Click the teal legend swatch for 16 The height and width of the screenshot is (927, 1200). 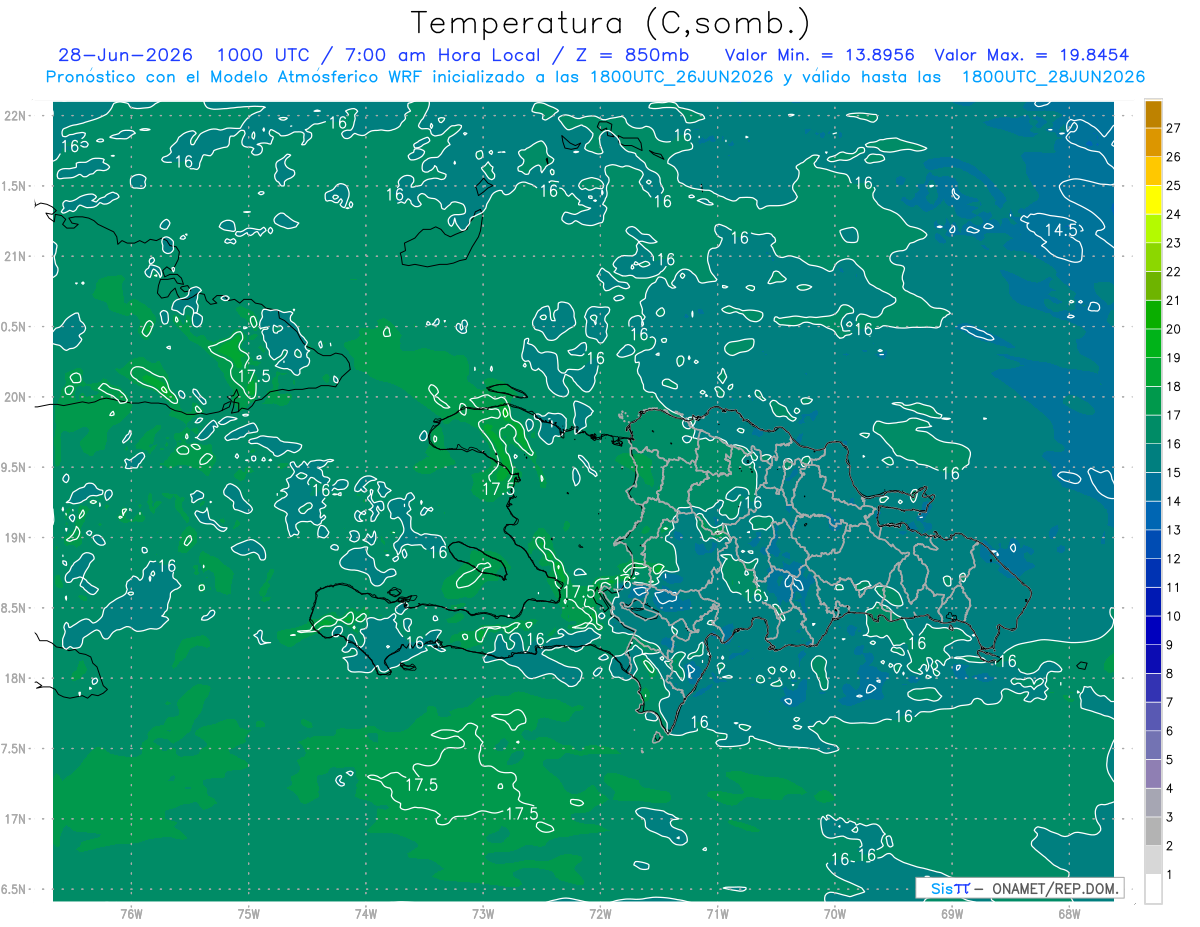click(1153, 430)
